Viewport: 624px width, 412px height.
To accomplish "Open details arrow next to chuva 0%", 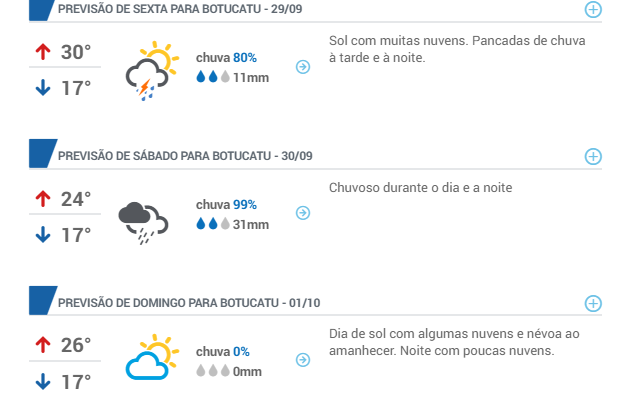I will pyautogui.click(x=303, y=360).
